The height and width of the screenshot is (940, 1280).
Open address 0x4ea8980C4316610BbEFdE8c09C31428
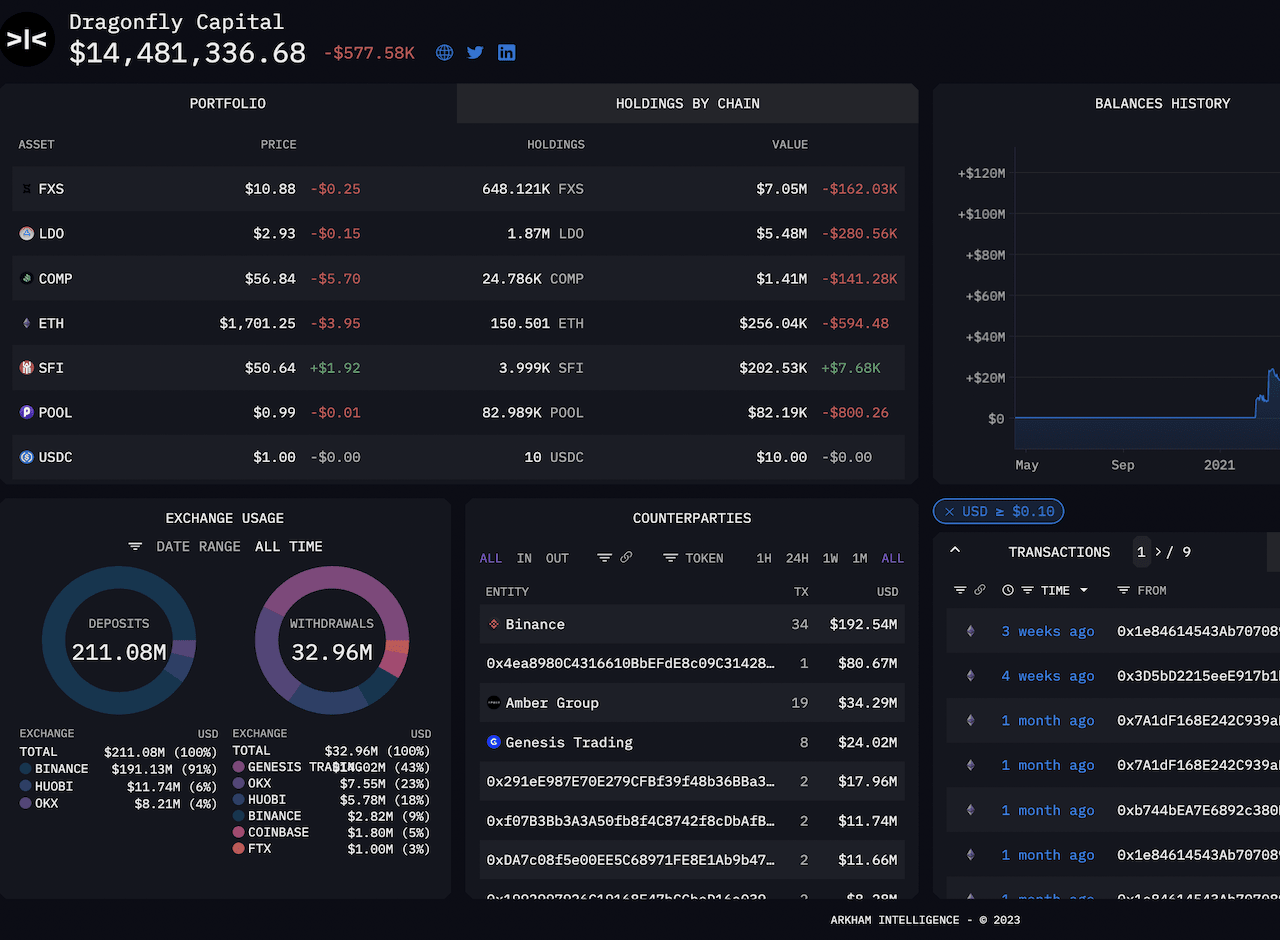click(631, 663)
